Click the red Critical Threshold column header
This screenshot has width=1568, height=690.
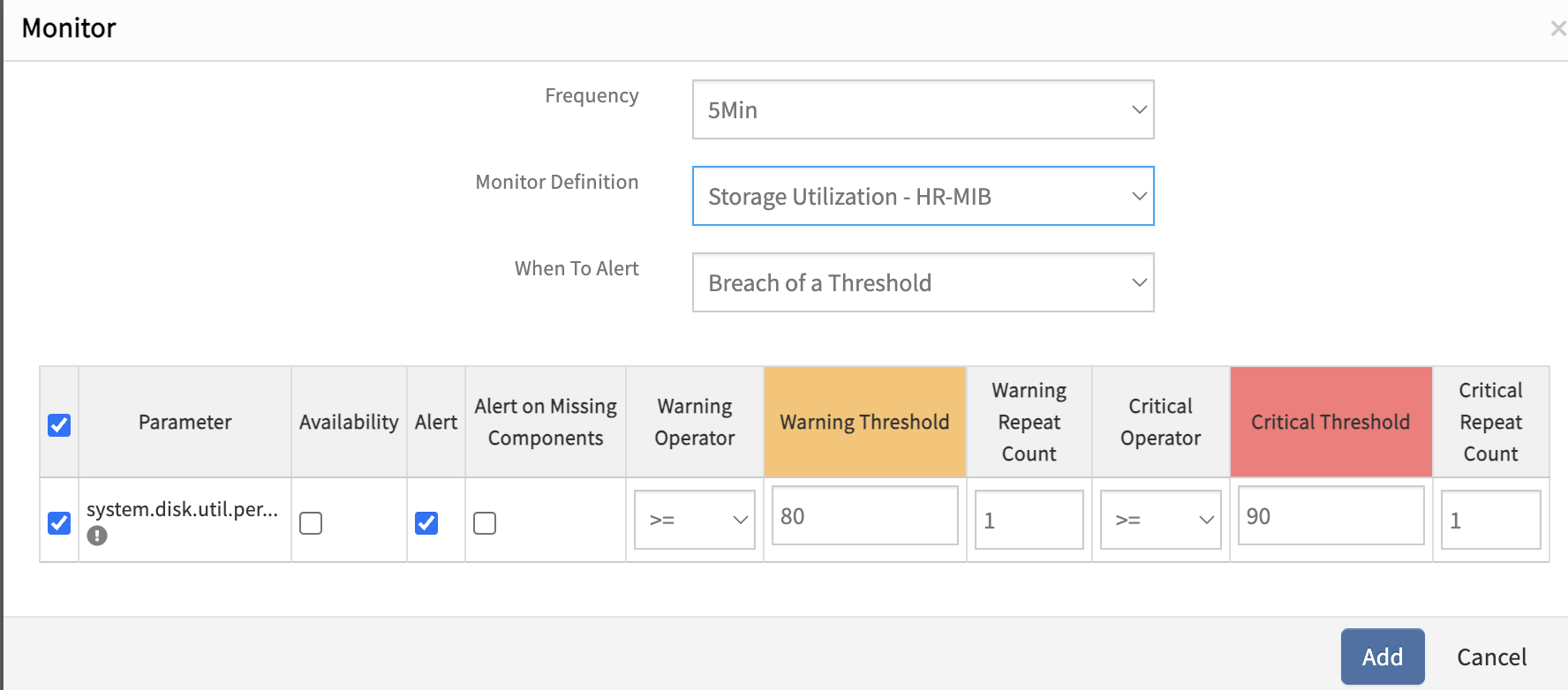(1331, 422)
